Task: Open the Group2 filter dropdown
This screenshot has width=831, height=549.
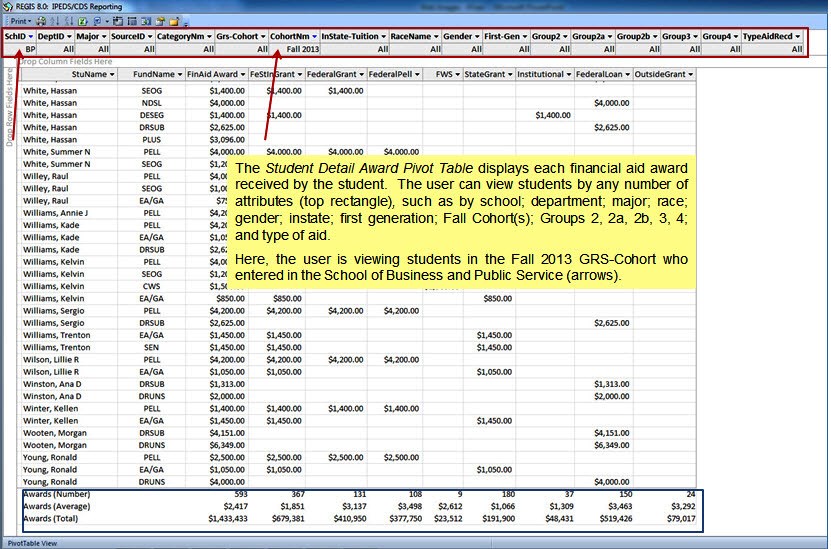Action: click(565, 36)
